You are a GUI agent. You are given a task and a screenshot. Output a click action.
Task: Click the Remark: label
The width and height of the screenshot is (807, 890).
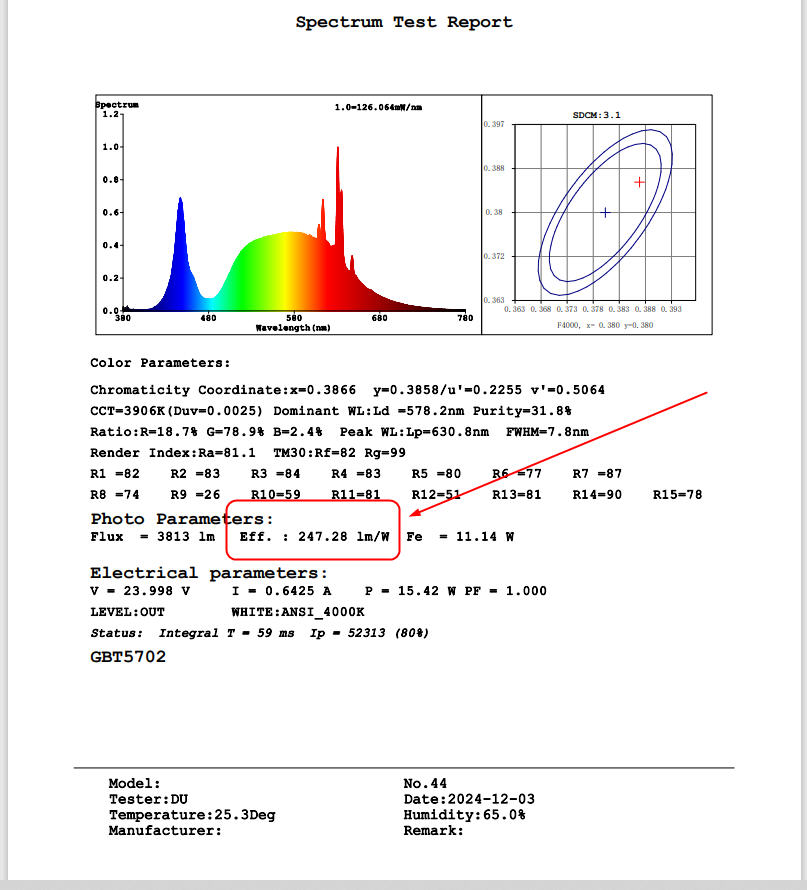point(434,831)
